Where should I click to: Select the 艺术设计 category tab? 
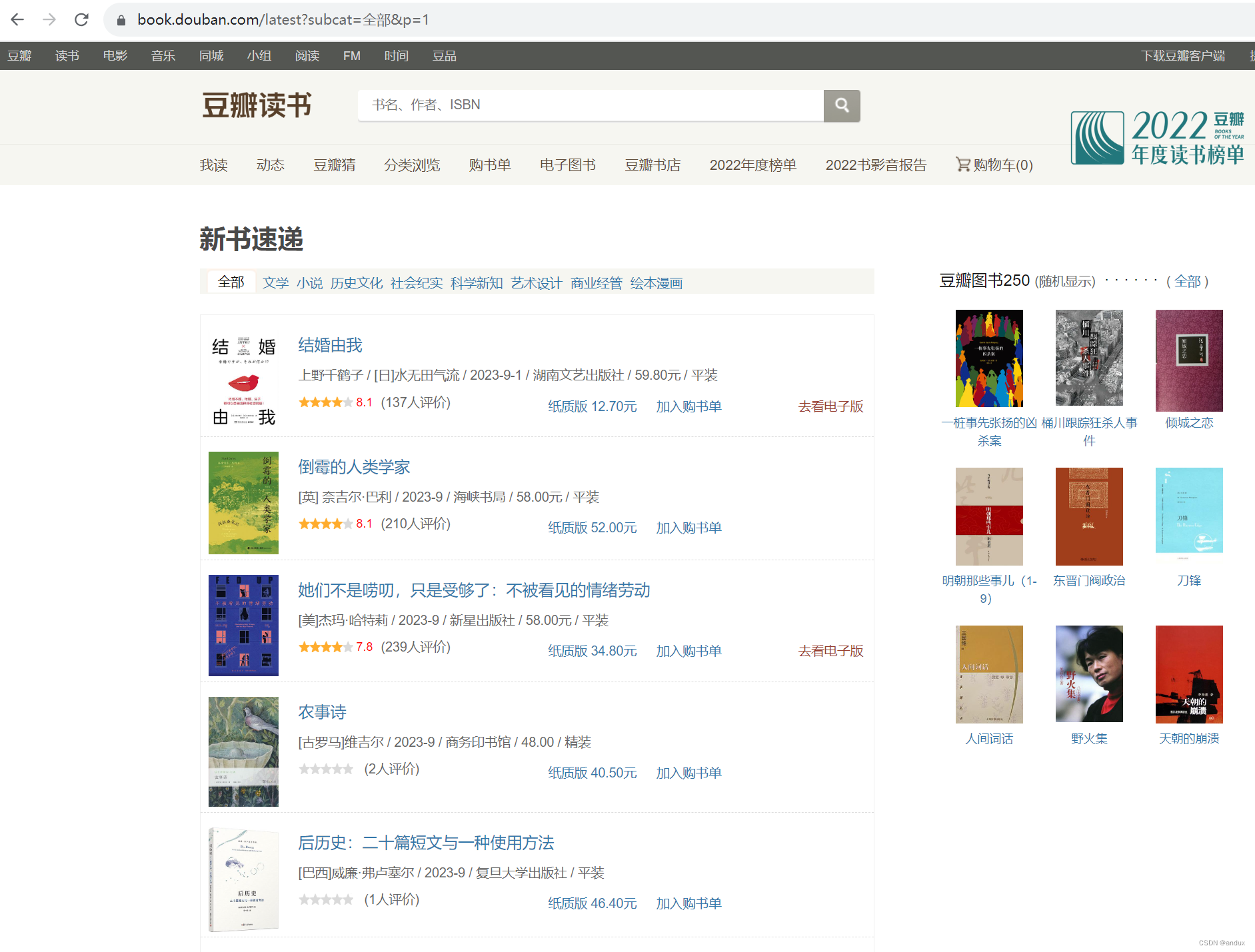(x=537, y=283)
